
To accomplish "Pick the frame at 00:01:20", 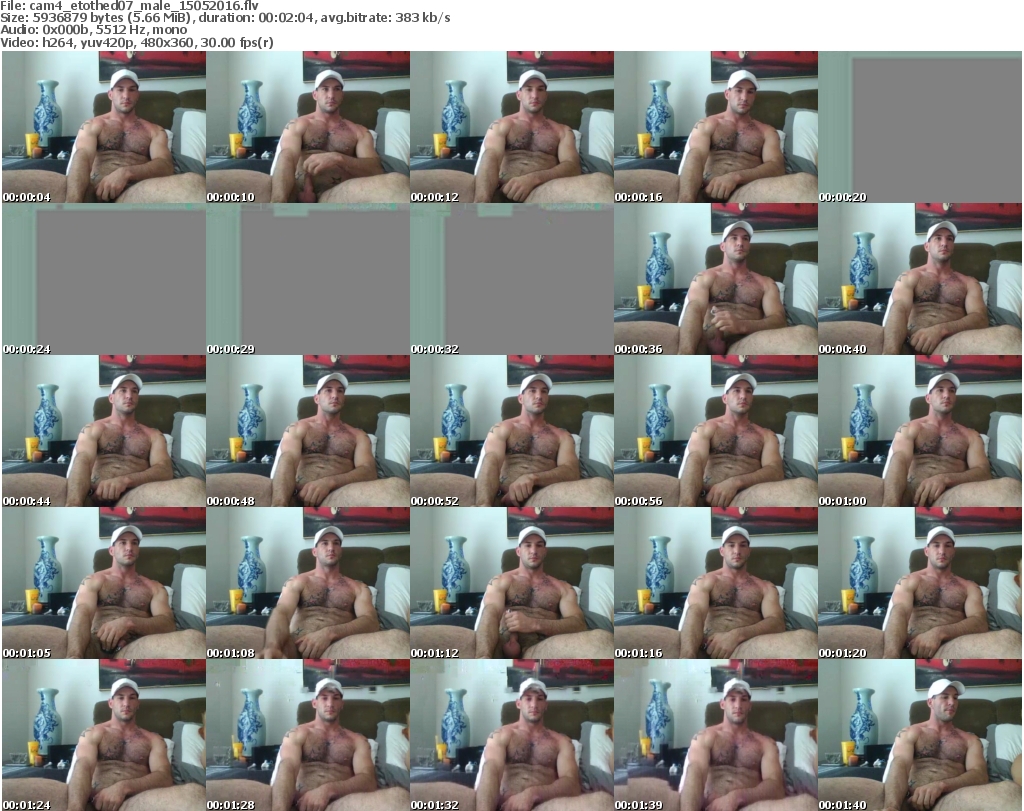I will [920, 583].
